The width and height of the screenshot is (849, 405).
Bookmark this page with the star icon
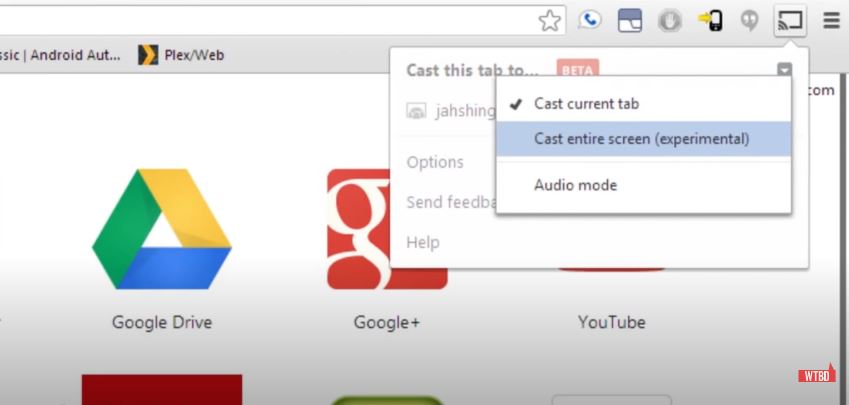549,21
